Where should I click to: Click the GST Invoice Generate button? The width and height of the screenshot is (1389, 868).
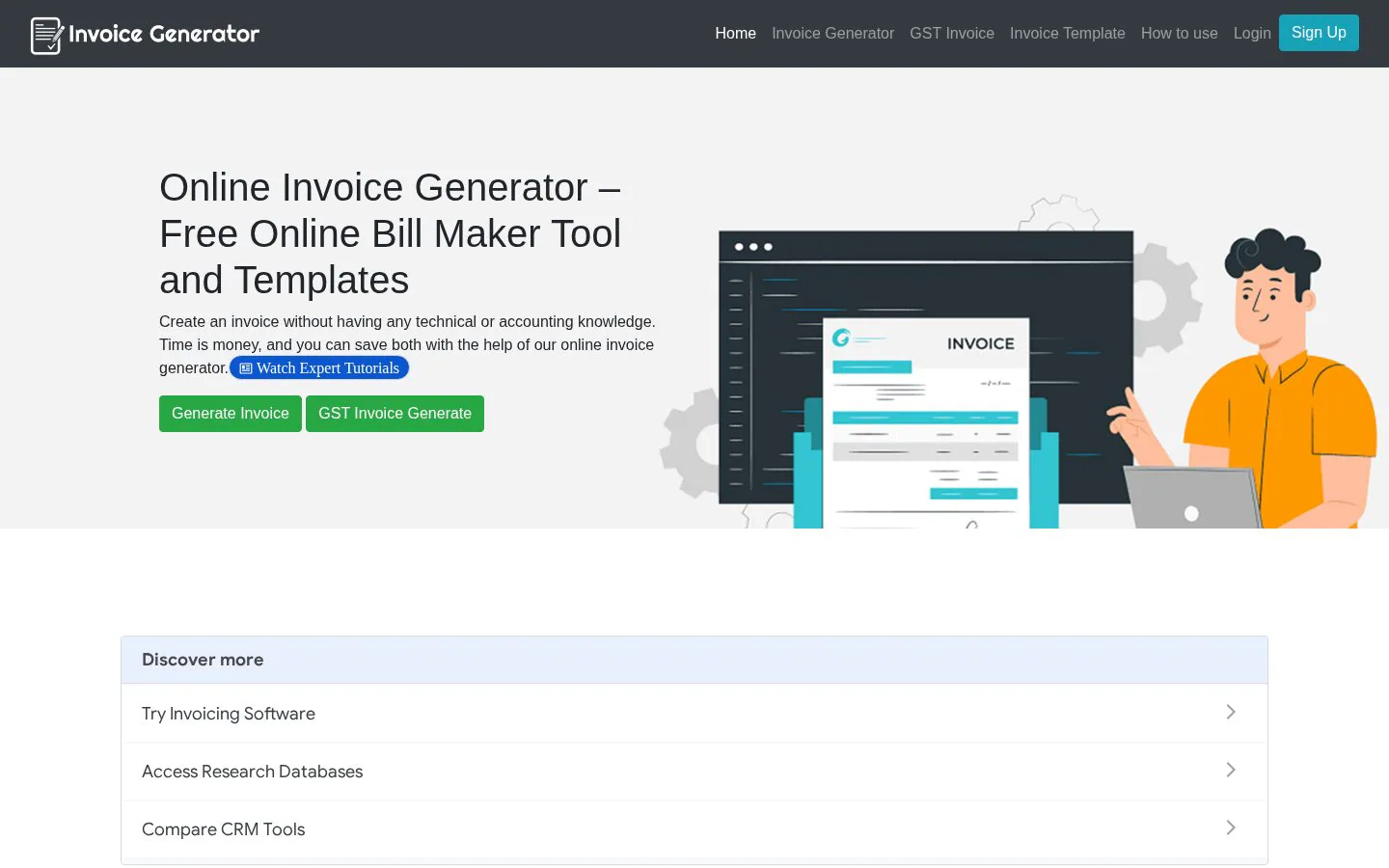tap(395, 414)
